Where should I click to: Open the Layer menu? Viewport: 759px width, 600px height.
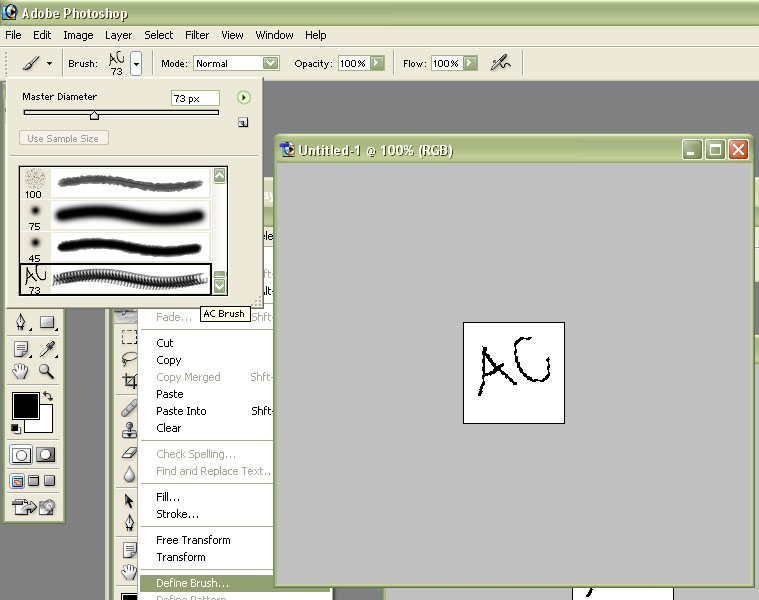pyautogui.click(x=119, y=35)
